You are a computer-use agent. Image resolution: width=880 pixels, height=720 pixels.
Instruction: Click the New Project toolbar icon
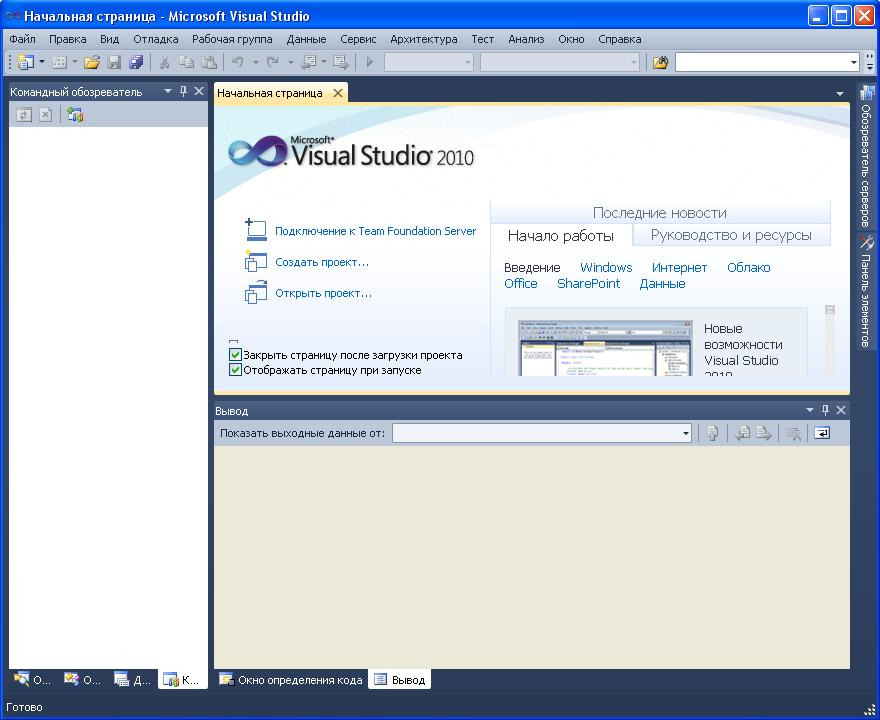25,62
